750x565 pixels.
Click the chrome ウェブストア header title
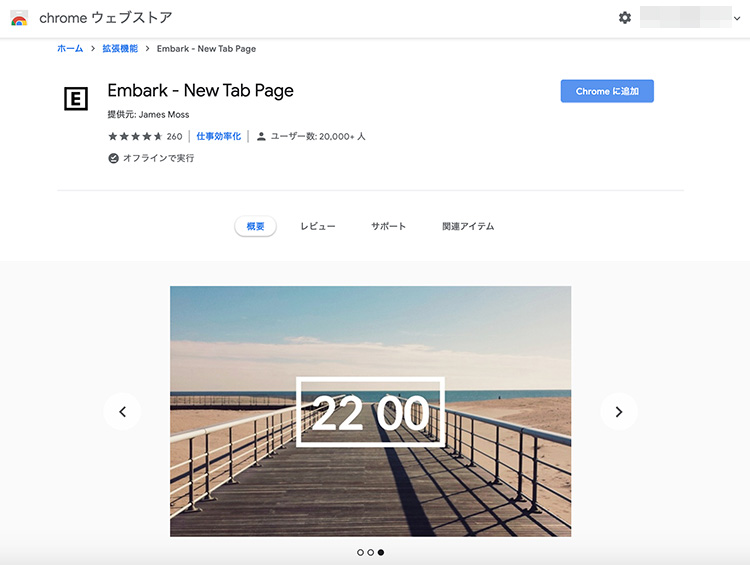tap(106, 18)
